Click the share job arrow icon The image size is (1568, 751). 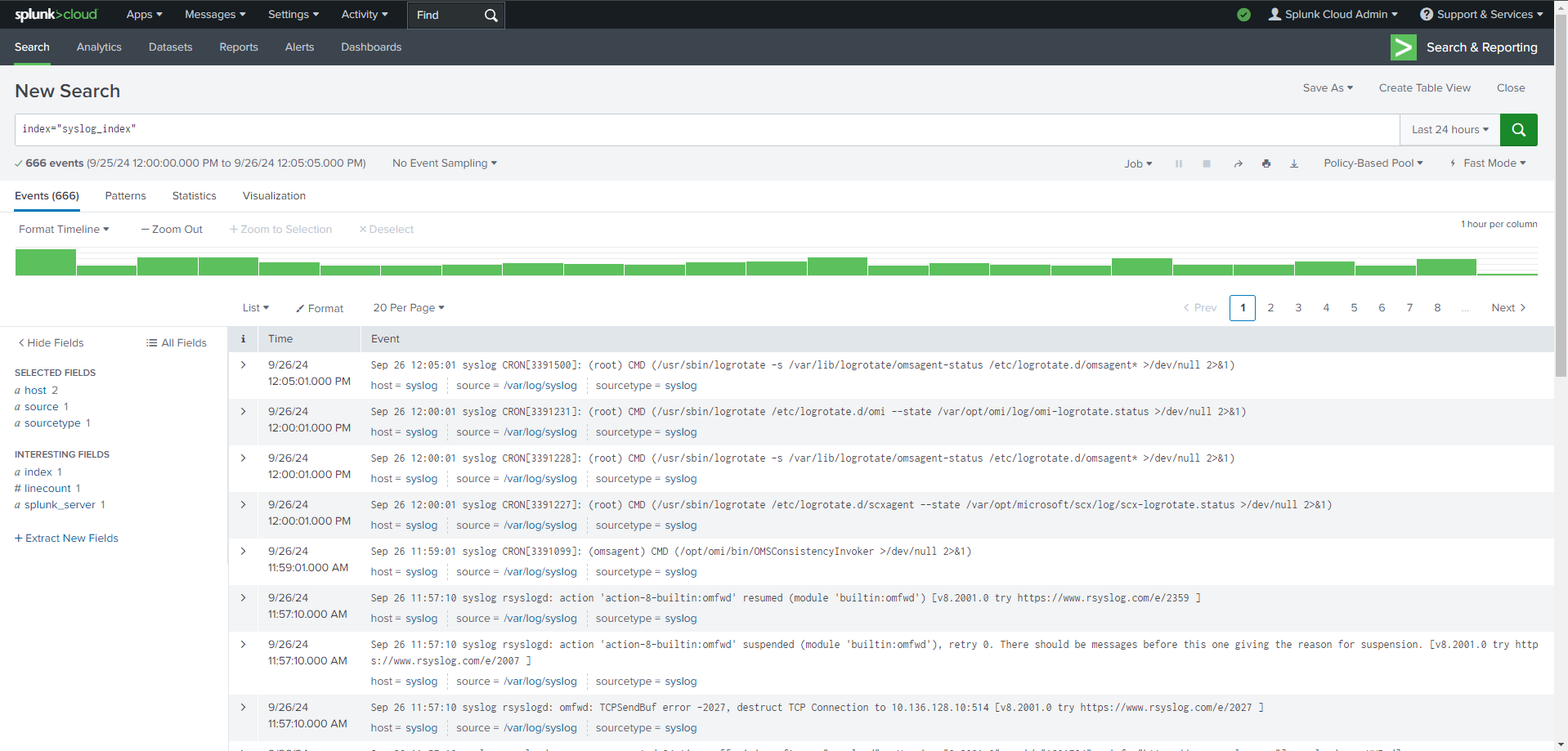(x=1238, y=163)
